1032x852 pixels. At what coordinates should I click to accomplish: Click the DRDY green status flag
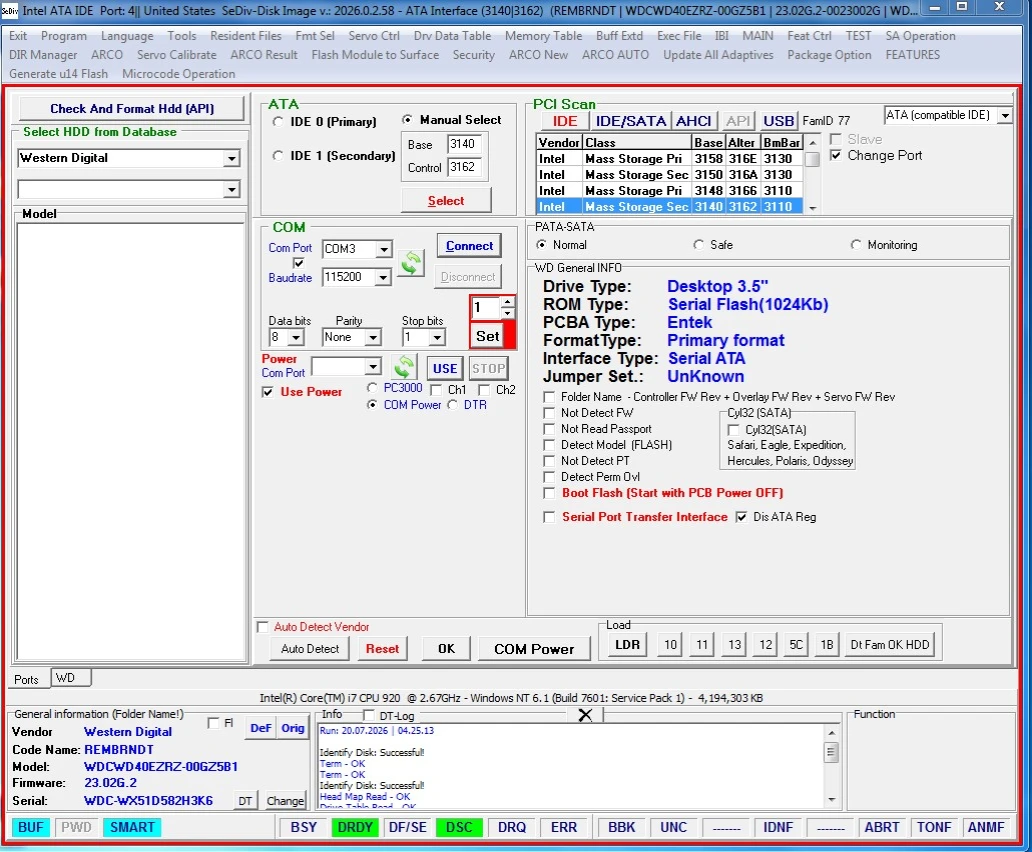355,827
